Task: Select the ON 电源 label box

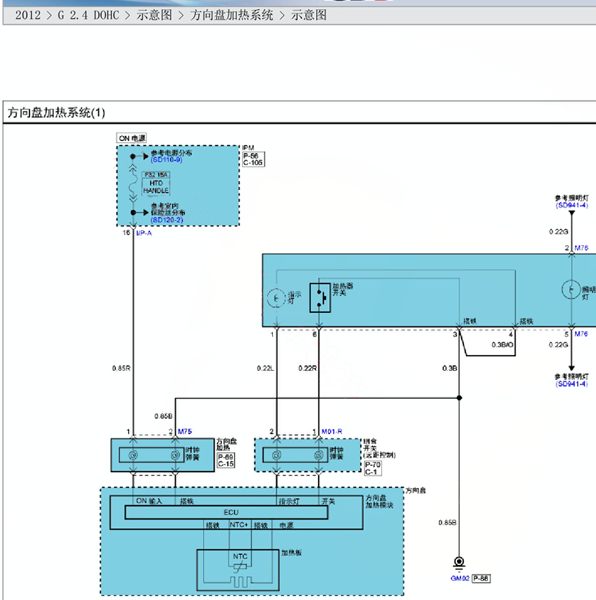Action: [x=132, y=138]
